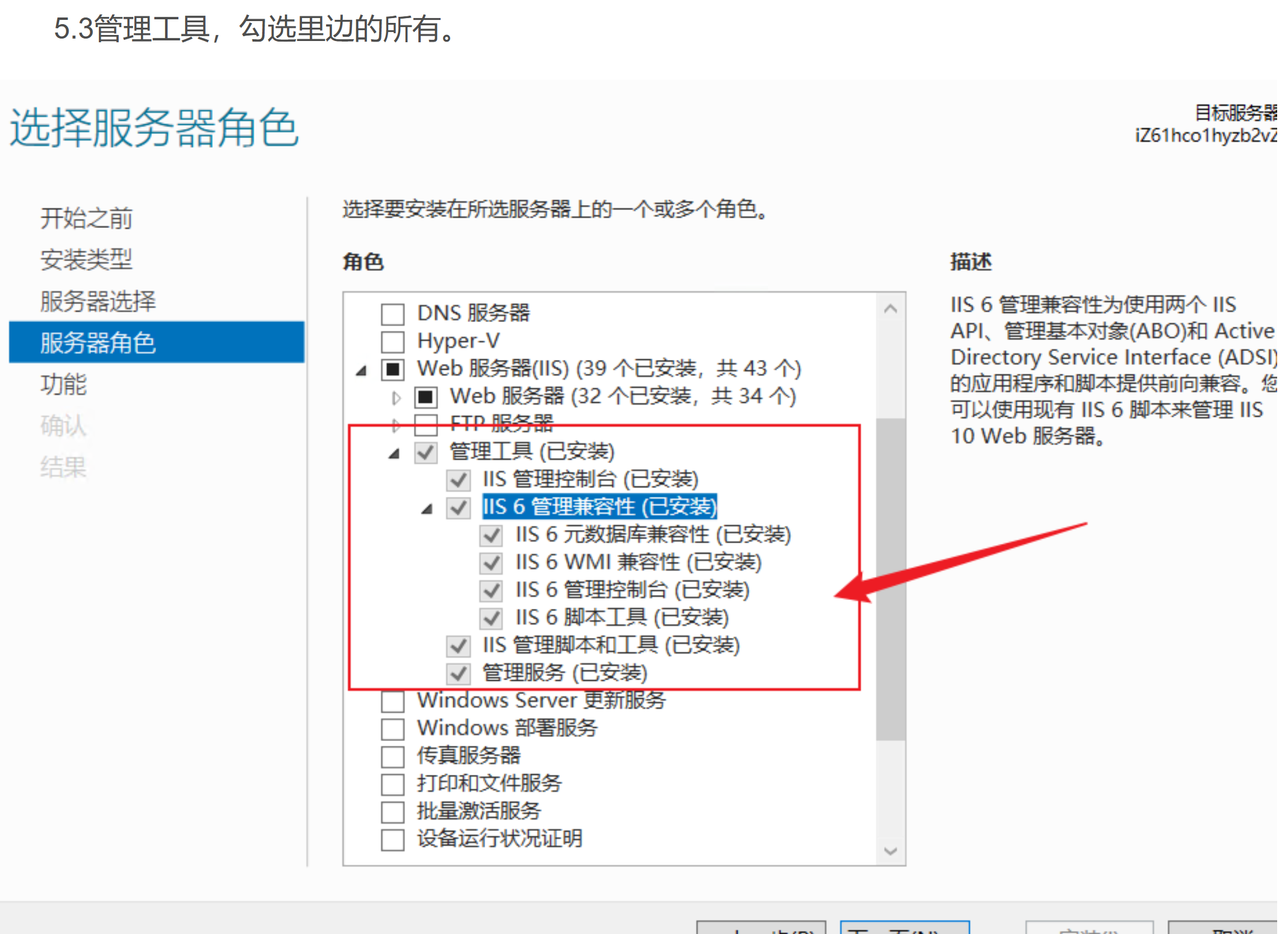
Task: Toggle the 传真服务器 checkbox
Action: (x=392, y=756)
